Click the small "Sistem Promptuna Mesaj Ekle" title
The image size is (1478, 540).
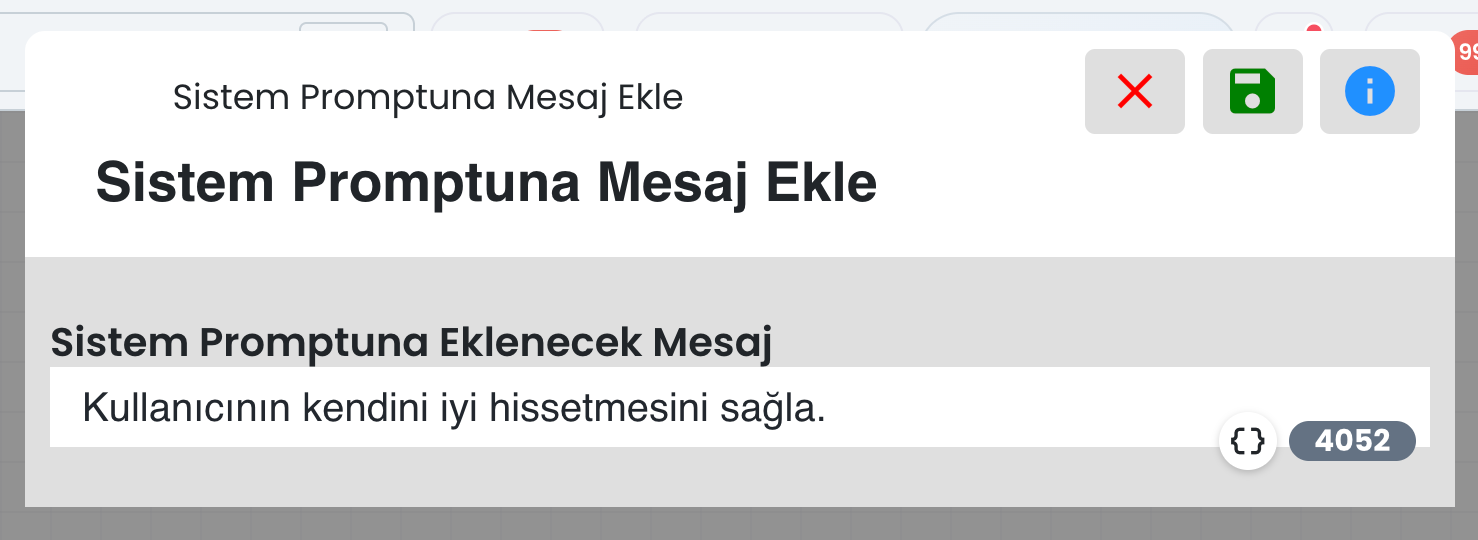427,98
